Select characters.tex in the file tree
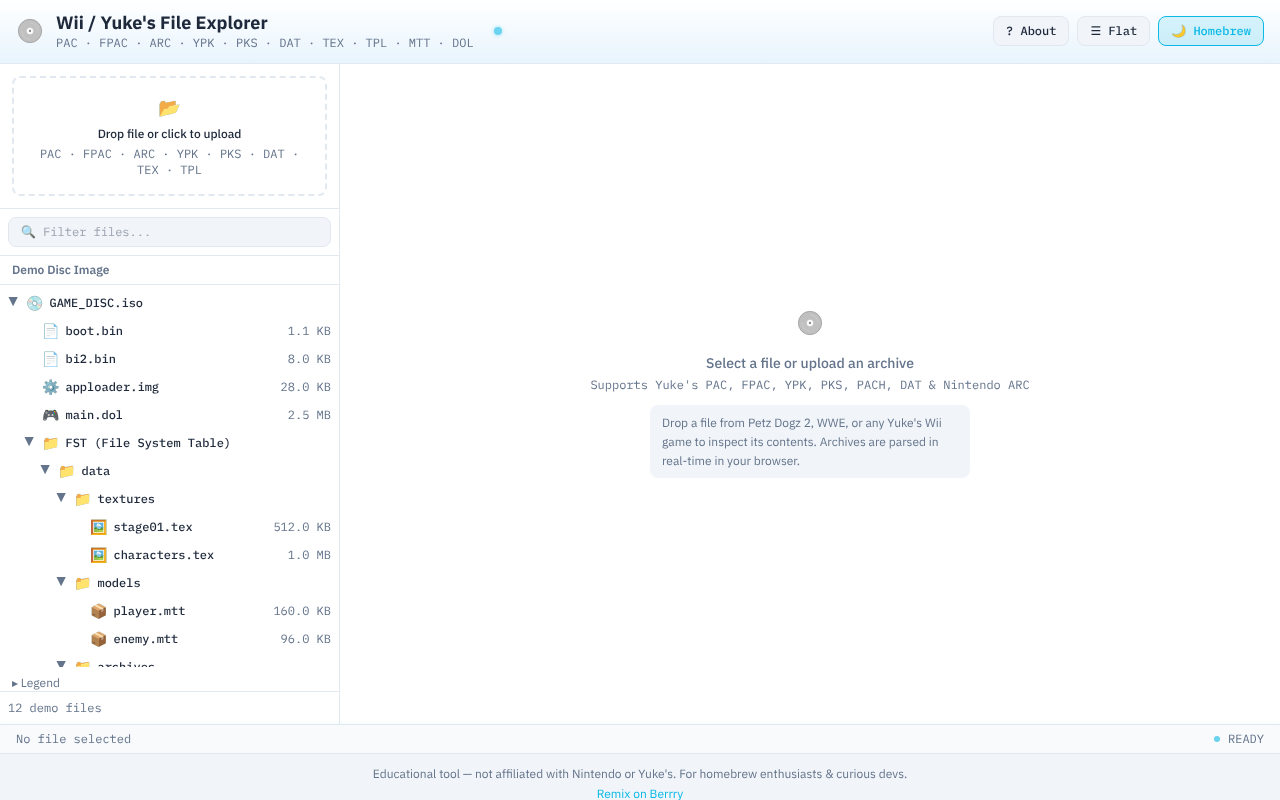The height and width of the screenshot is (800, 1280). click(x=163, y=555)
